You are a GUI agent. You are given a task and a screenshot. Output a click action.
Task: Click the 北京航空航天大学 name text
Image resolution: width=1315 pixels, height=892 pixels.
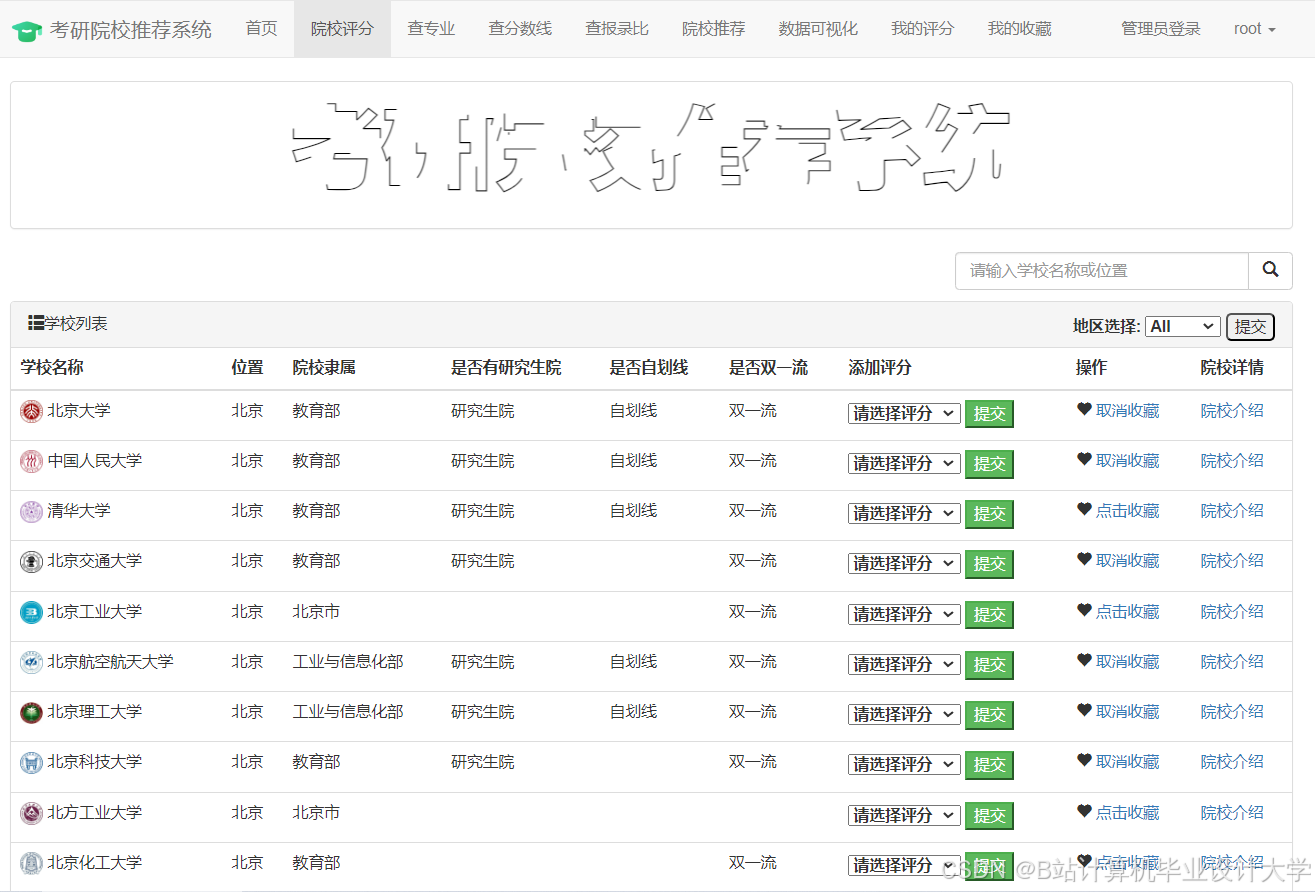point(110,661)
